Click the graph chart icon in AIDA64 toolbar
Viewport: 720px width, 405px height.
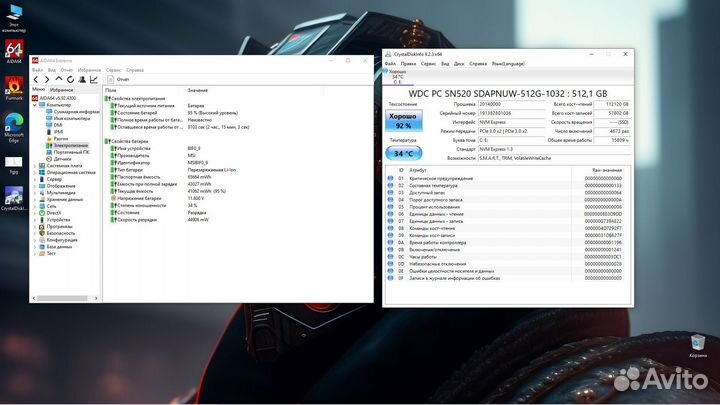[94, 79]
